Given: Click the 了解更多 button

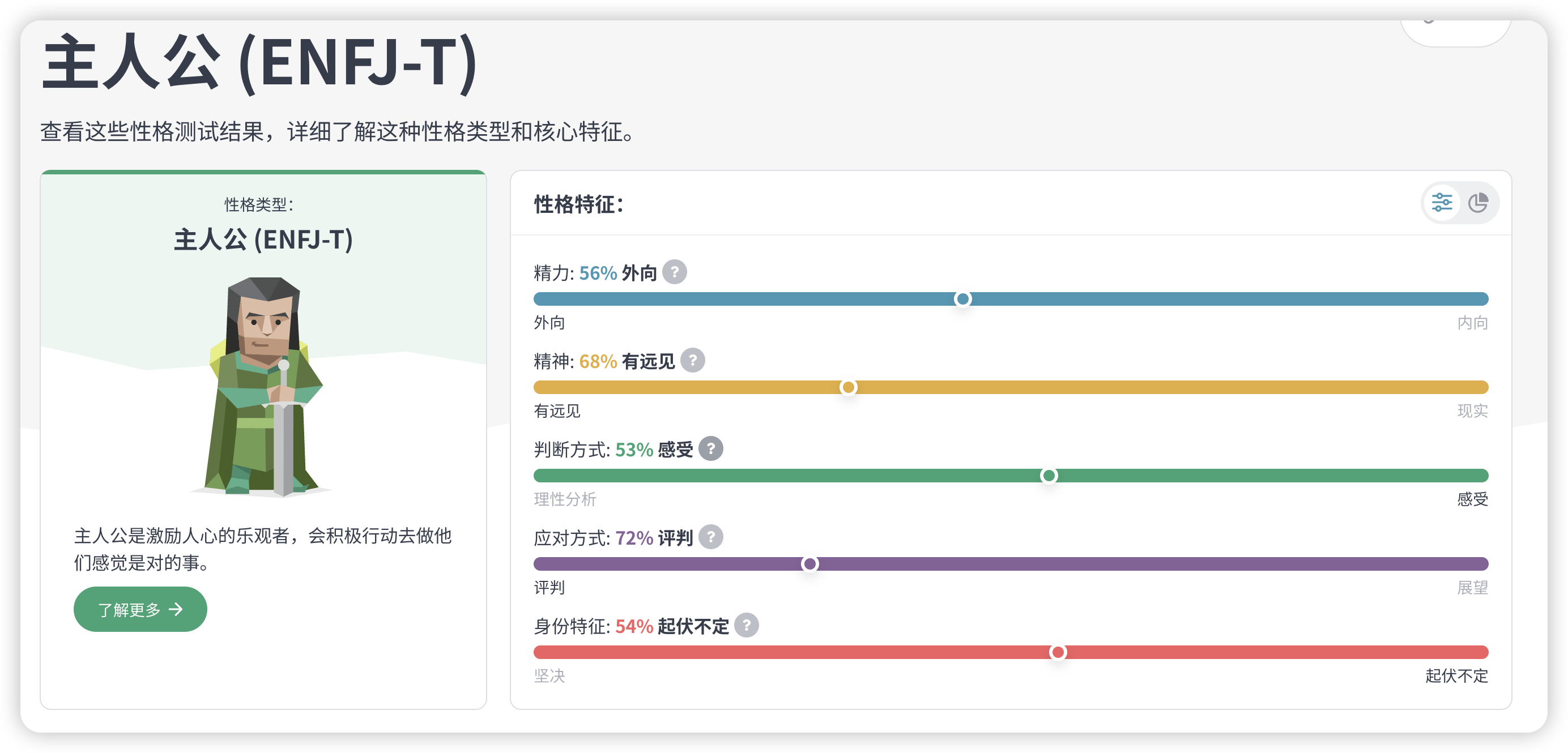Looking at the screenshot, I should [x=140, y=609].
